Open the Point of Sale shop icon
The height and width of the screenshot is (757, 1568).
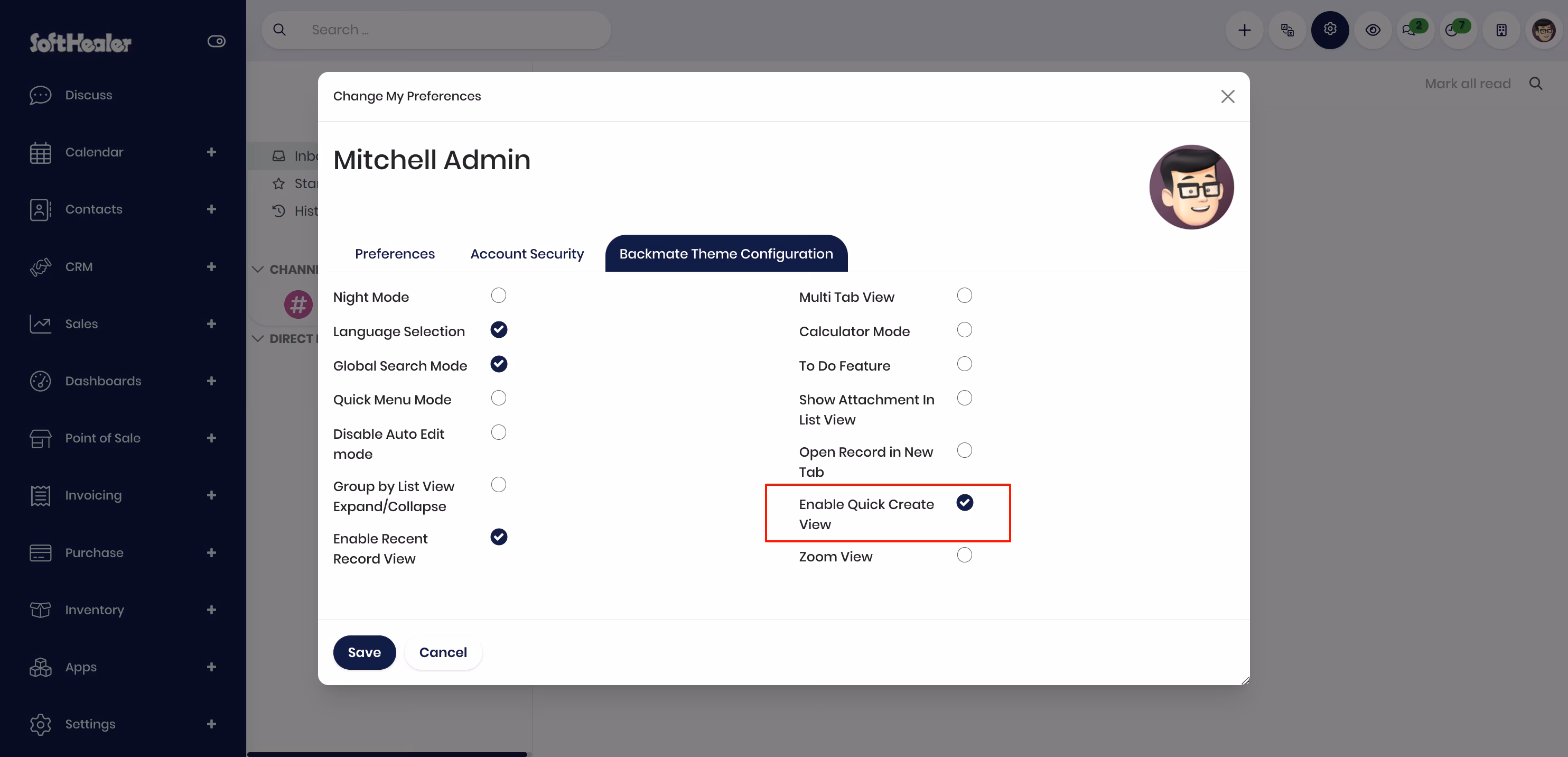coord(40,438)
